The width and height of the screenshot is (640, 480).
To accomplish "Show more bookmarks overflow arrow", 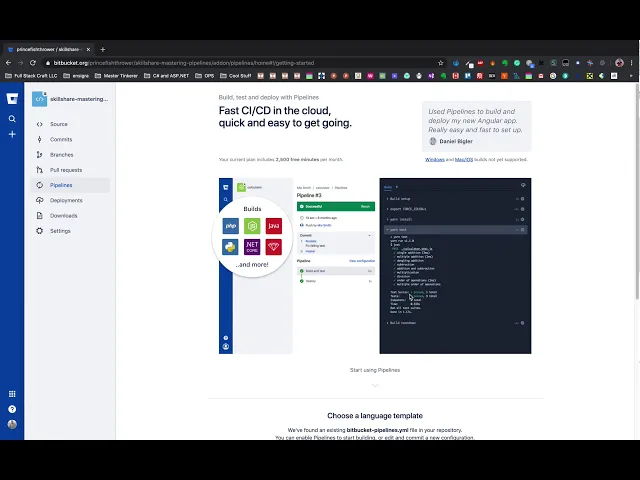I will click(x=631, y=76).
